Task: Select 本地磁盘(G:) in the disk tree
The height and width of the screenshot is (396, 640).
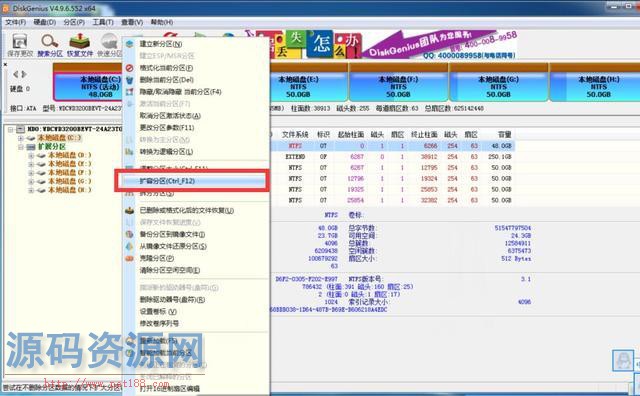Action: 70,181
